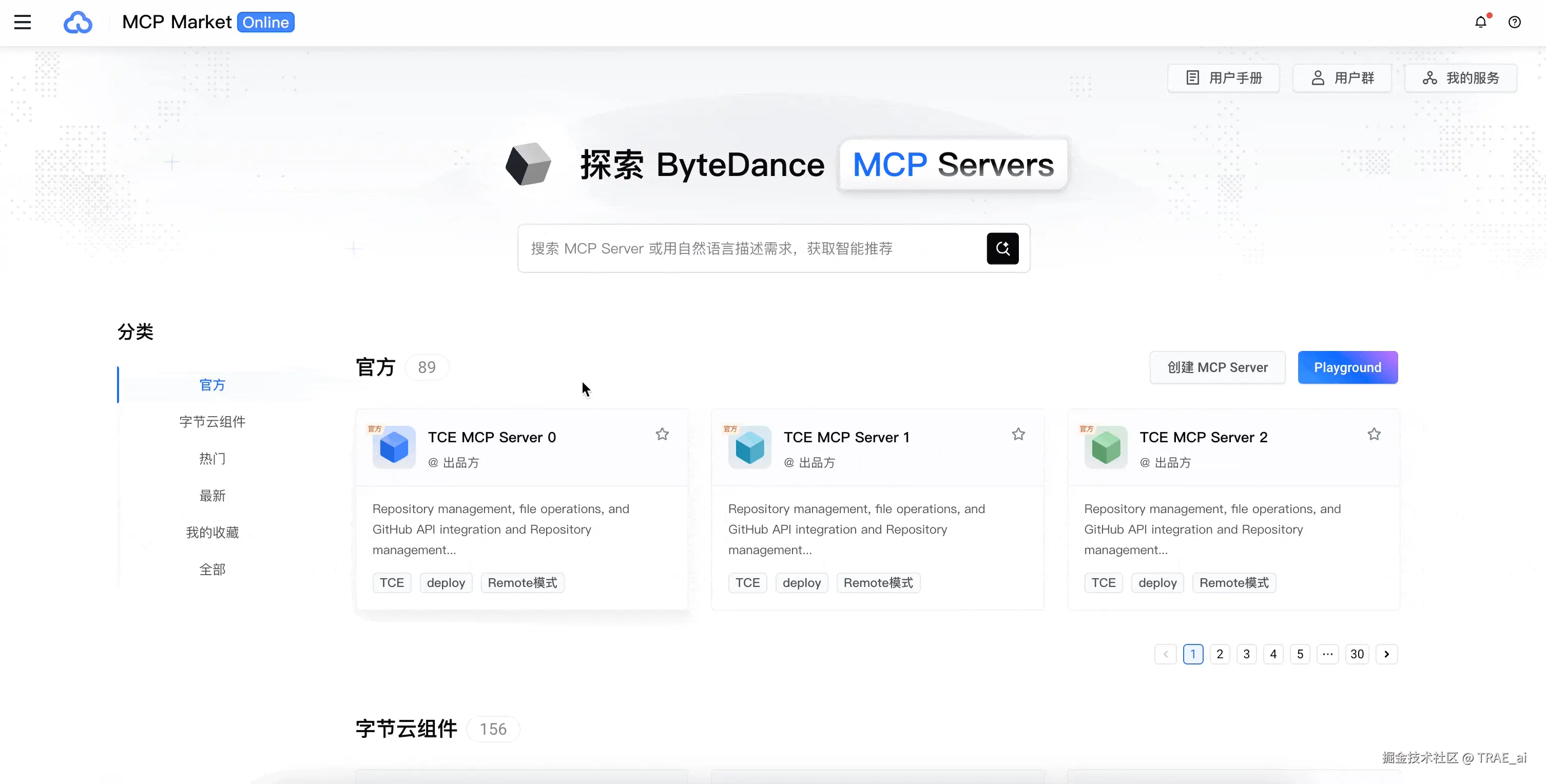Star the TCE MCP Server 2 card
Screen dimensions: 1546x784
(1374, 434)
